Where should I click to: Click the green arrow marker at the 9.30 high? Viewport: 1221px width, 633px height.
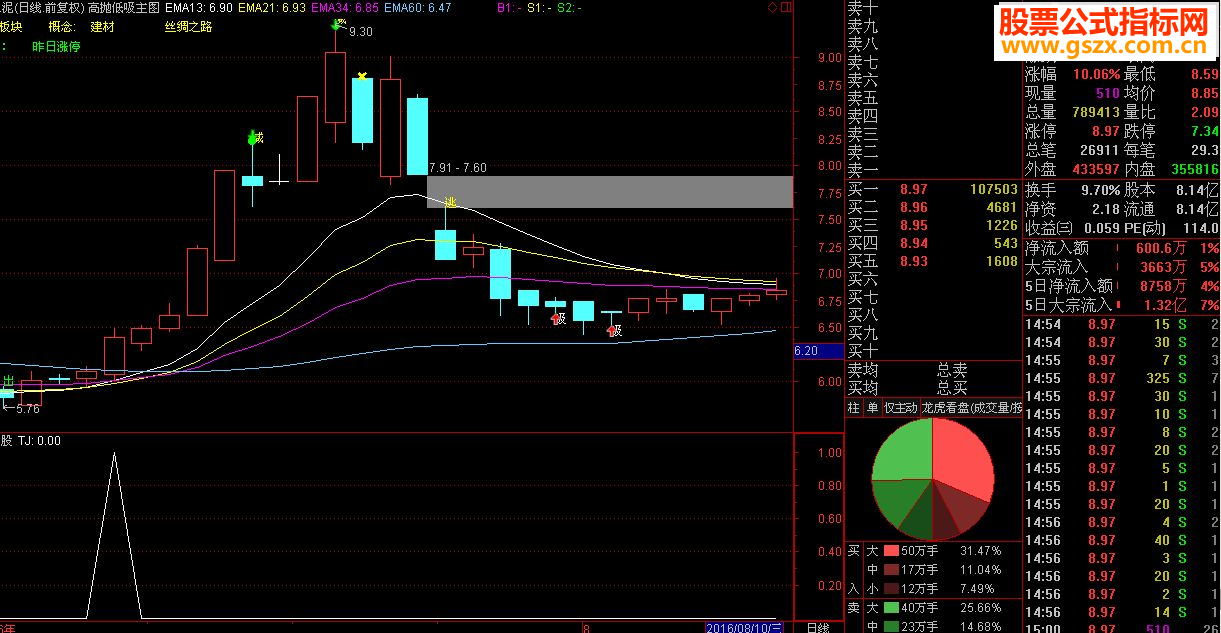tap(337, 24)
